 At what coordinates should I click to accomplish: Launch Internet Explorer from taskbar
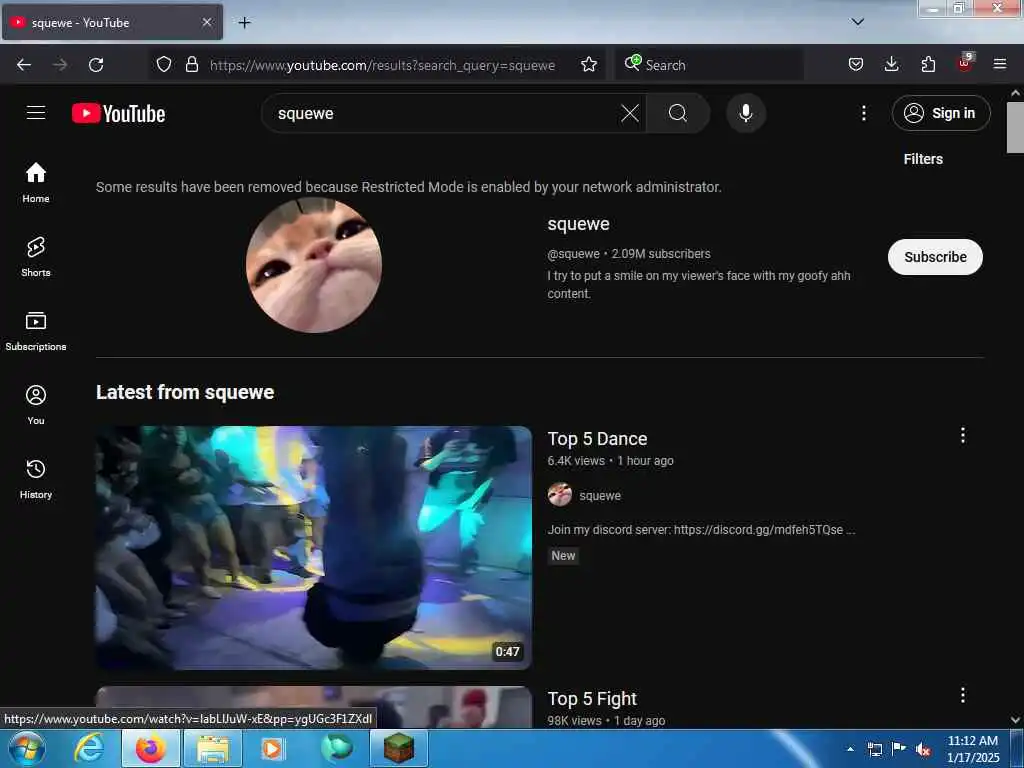pos(88,748)
